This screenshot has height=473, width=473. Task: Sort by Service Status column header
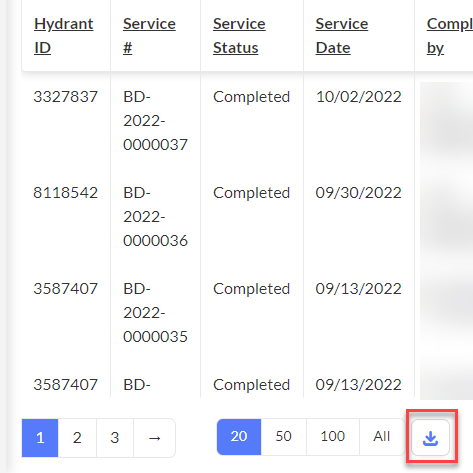pos(239,36)
